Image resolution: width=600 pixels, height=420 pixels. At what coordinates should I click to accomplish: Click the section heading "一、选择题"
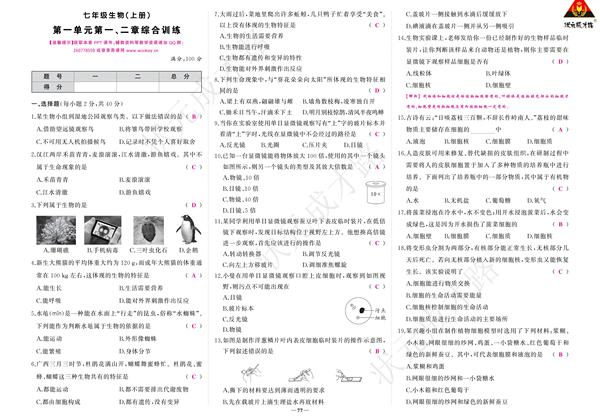[x=45, y=104]
